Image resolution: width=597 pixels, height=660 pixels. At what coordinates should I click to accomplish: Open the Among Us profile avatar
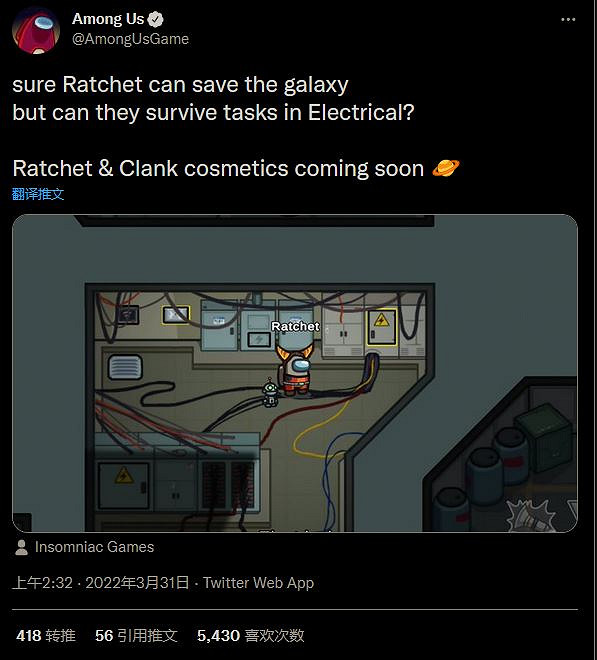click(x=36, y=30)
